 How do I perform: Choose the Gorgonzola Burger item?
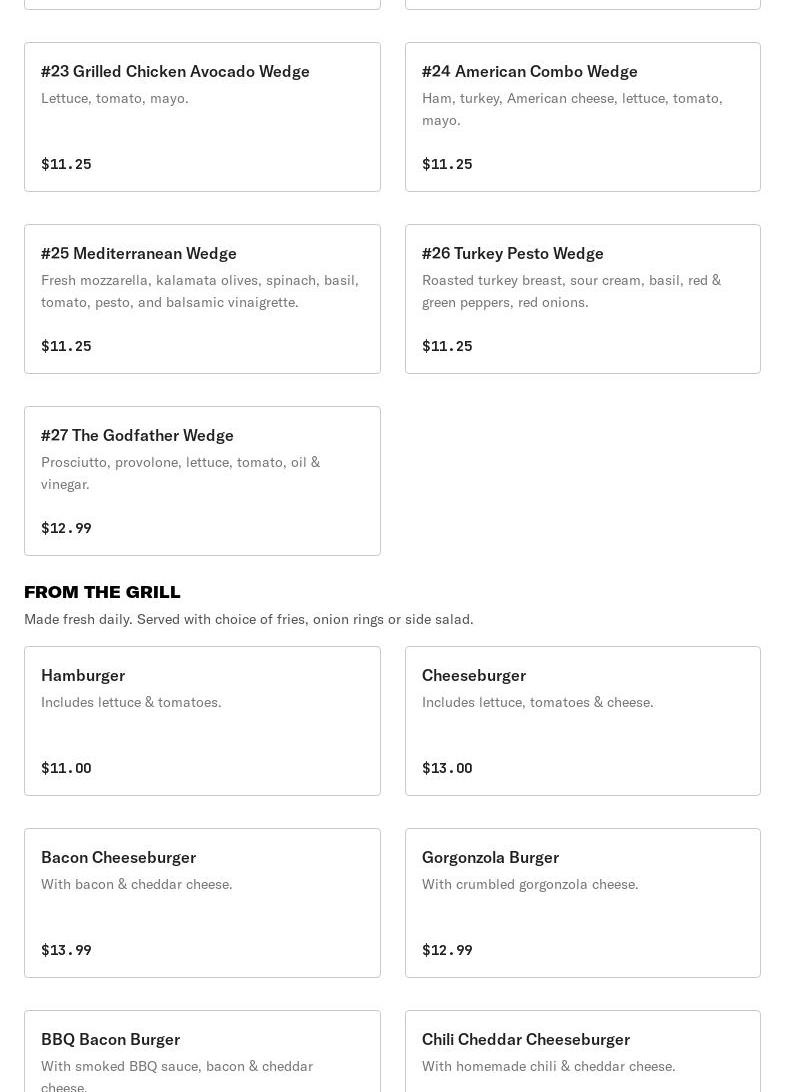[582, 902]
